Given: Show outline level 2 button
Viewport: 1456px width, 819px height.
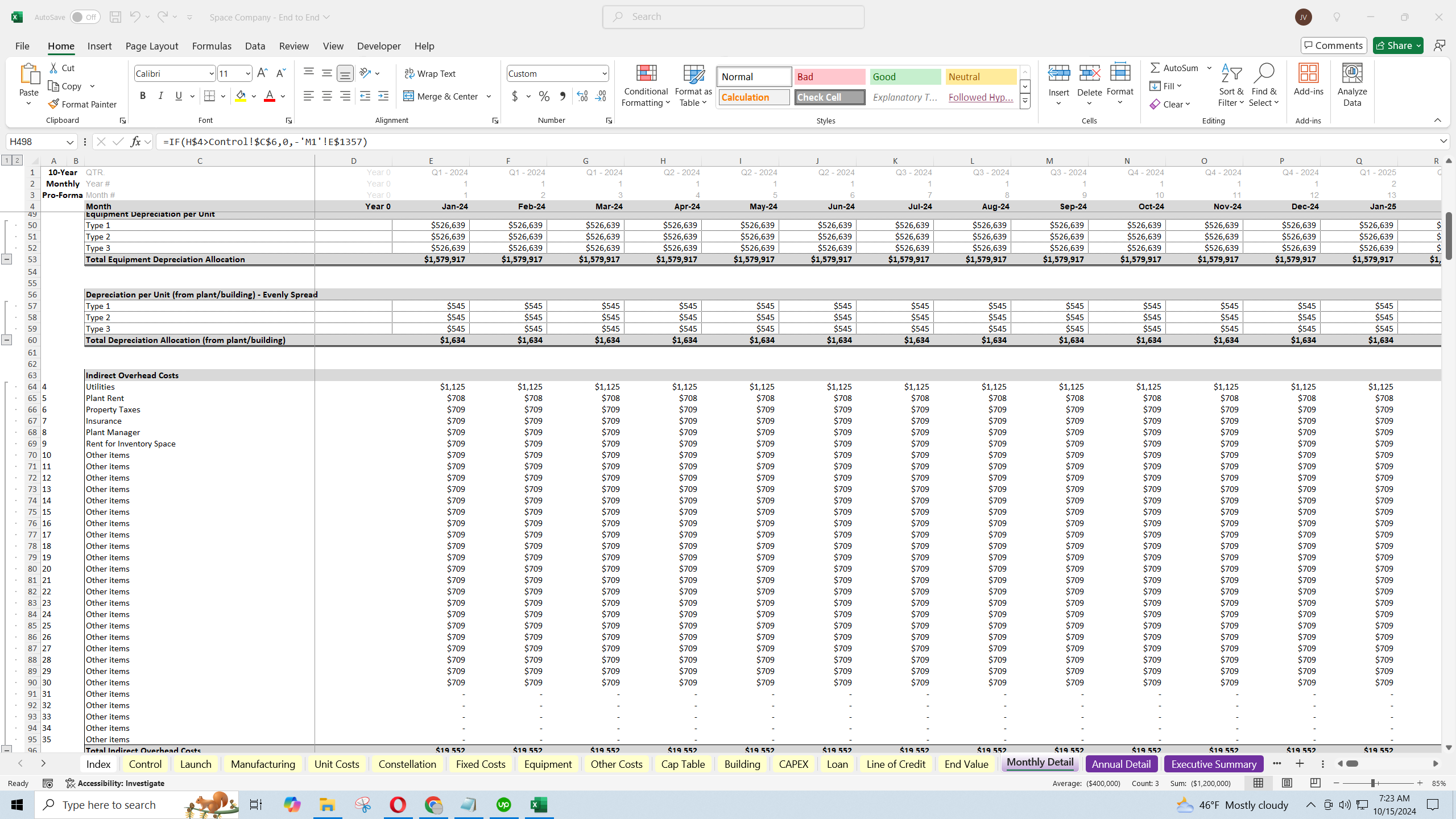Looking at the screenshot, I should point(17,160).
